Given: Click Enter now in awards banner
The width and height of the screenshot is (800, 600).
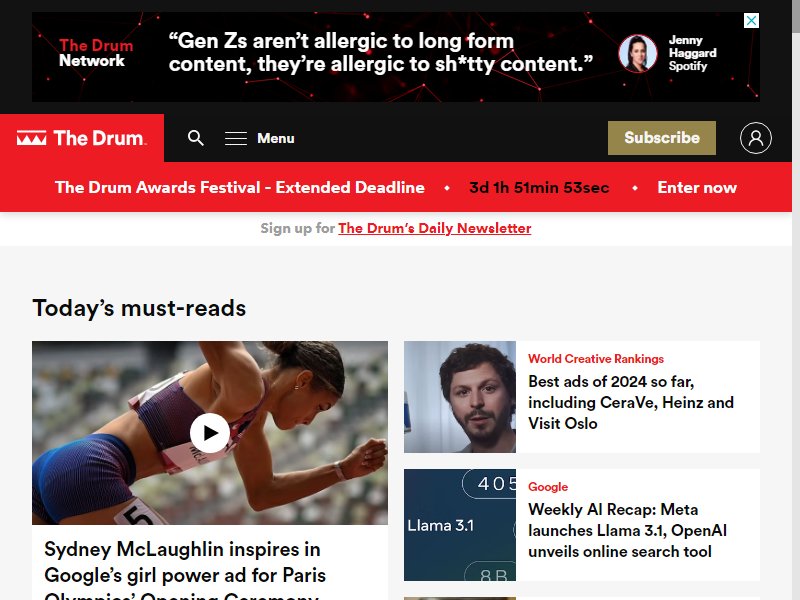Looking at the screenshot, I should coord(697,187).
